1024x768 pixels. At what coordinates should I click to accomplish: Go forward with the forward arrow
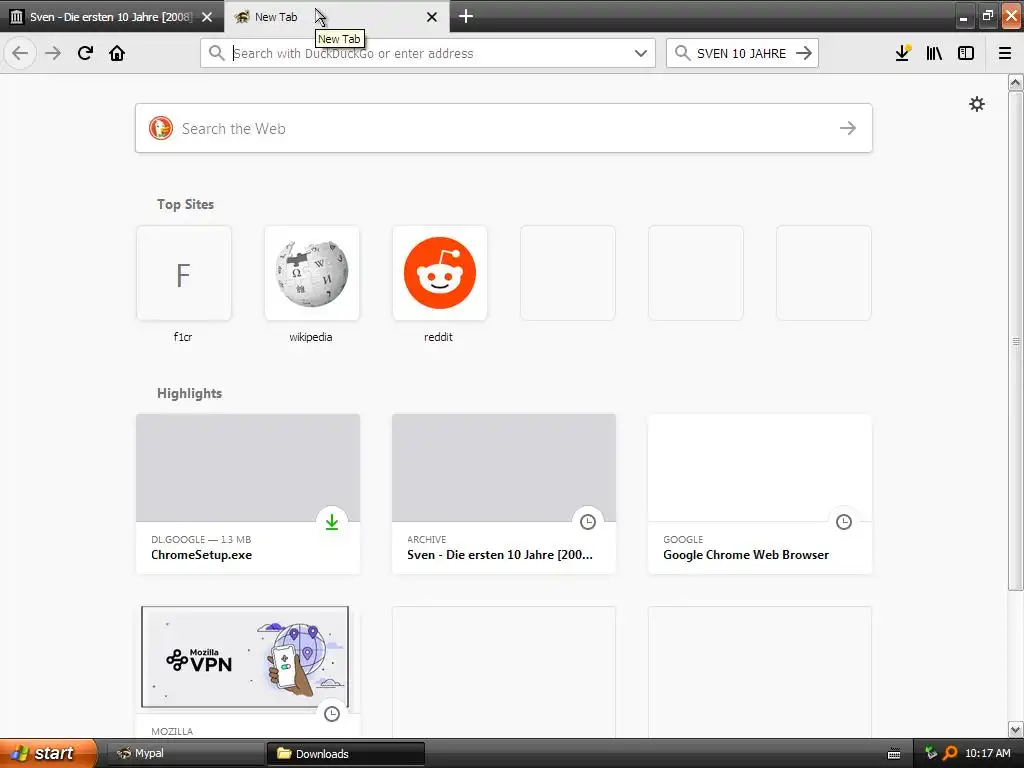[53, 53]
